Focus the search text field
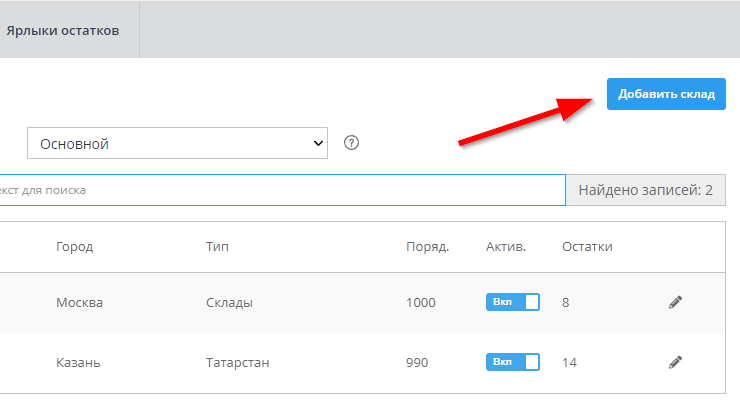This screenshot has height=414, width=740. point(280,190)
